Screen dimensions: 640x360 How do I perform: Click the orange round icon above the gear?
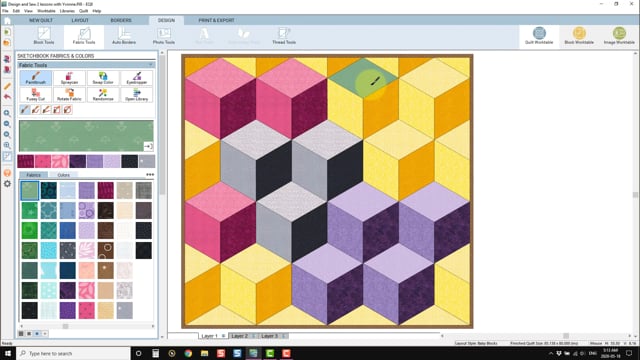pyautogui.click(x=7, y=173)
